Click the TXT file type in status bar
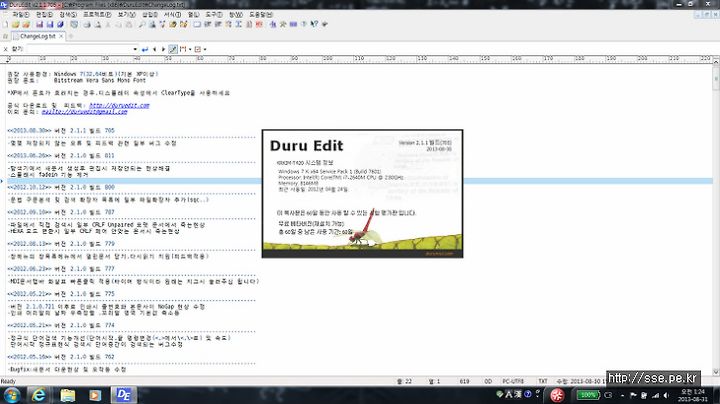 [x=543, y=382]
